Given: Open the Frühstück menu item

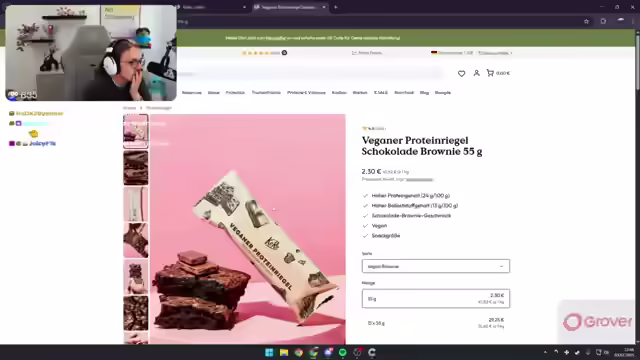Looking at the screenshot, I should pyautogui.click(x=235, y=93).
